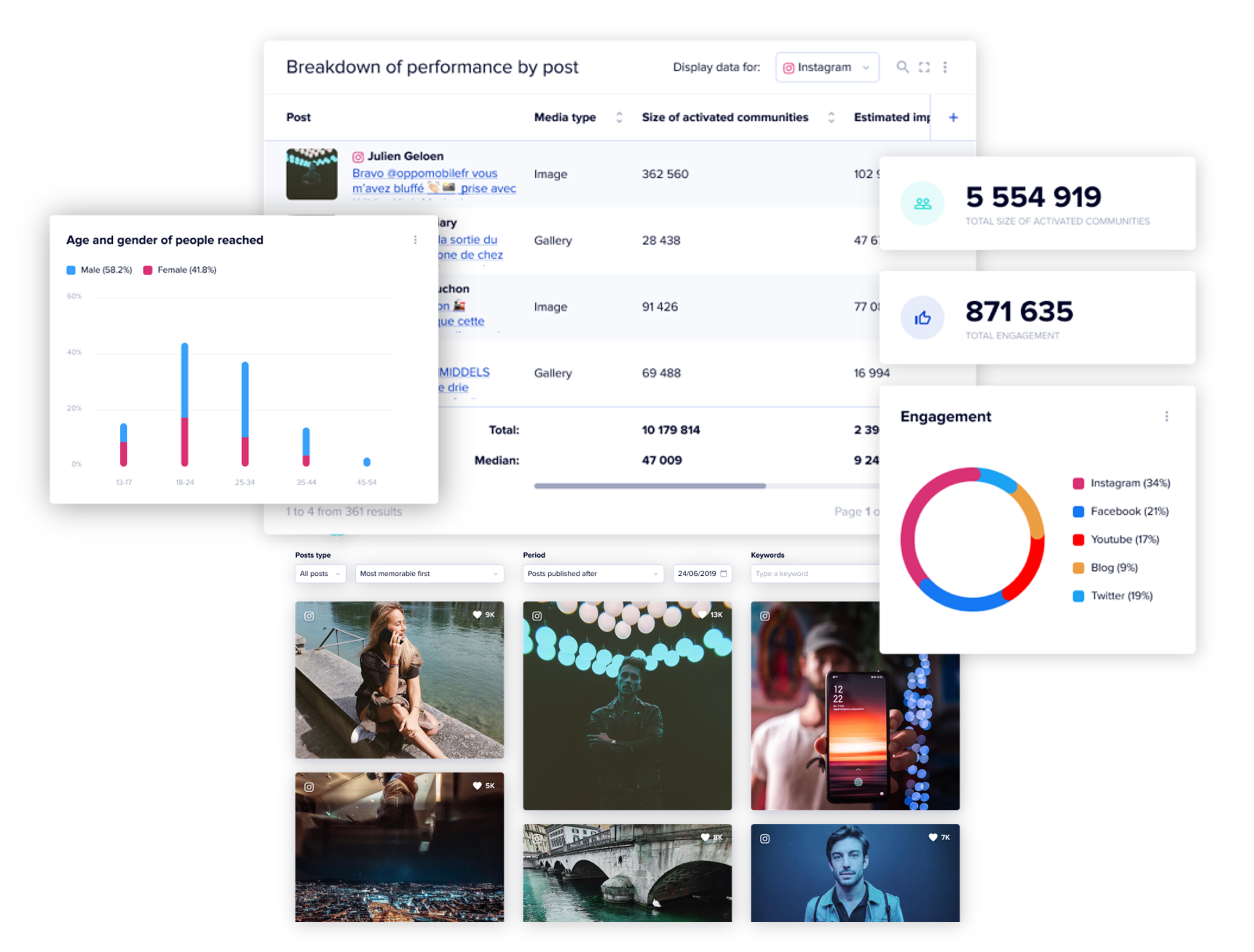1254x952 pixels.
Task: Open the age and gender chart options menu
Action: point(415,240)
